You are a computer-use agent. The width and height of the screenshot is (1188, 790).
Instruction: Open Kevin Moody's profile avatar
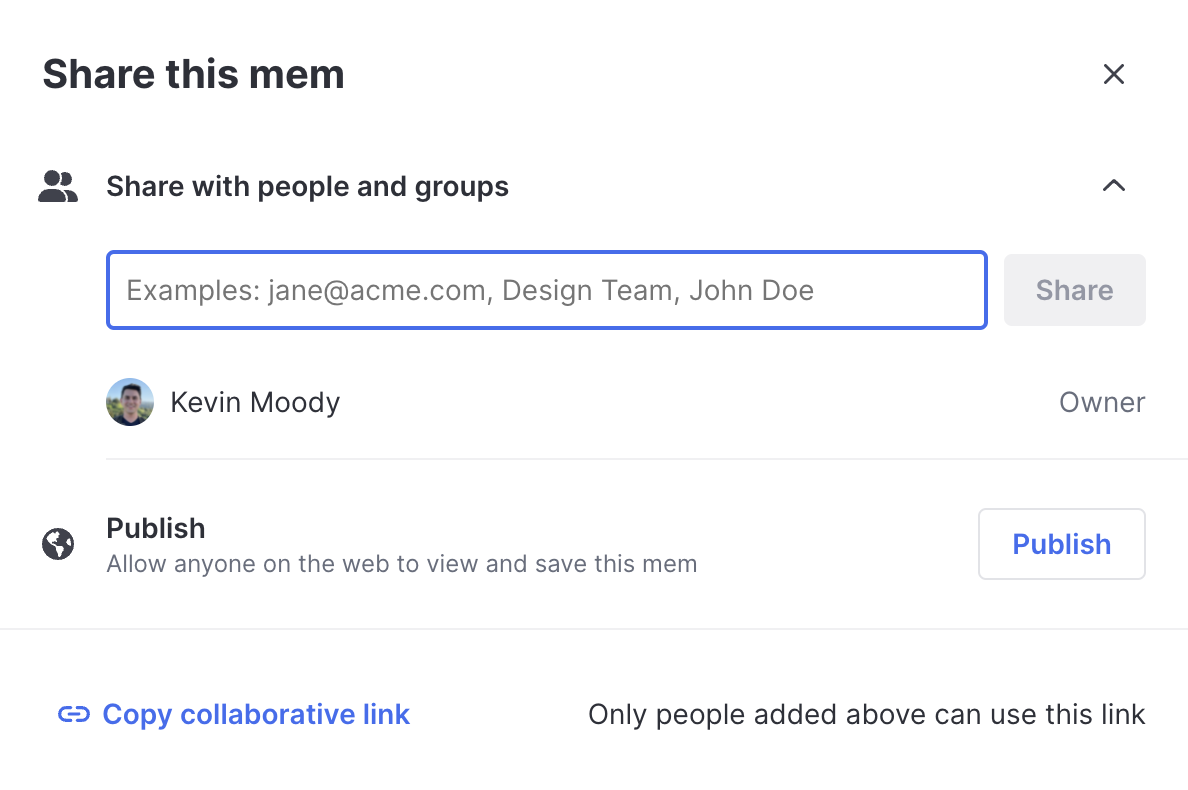click(130, 402)
